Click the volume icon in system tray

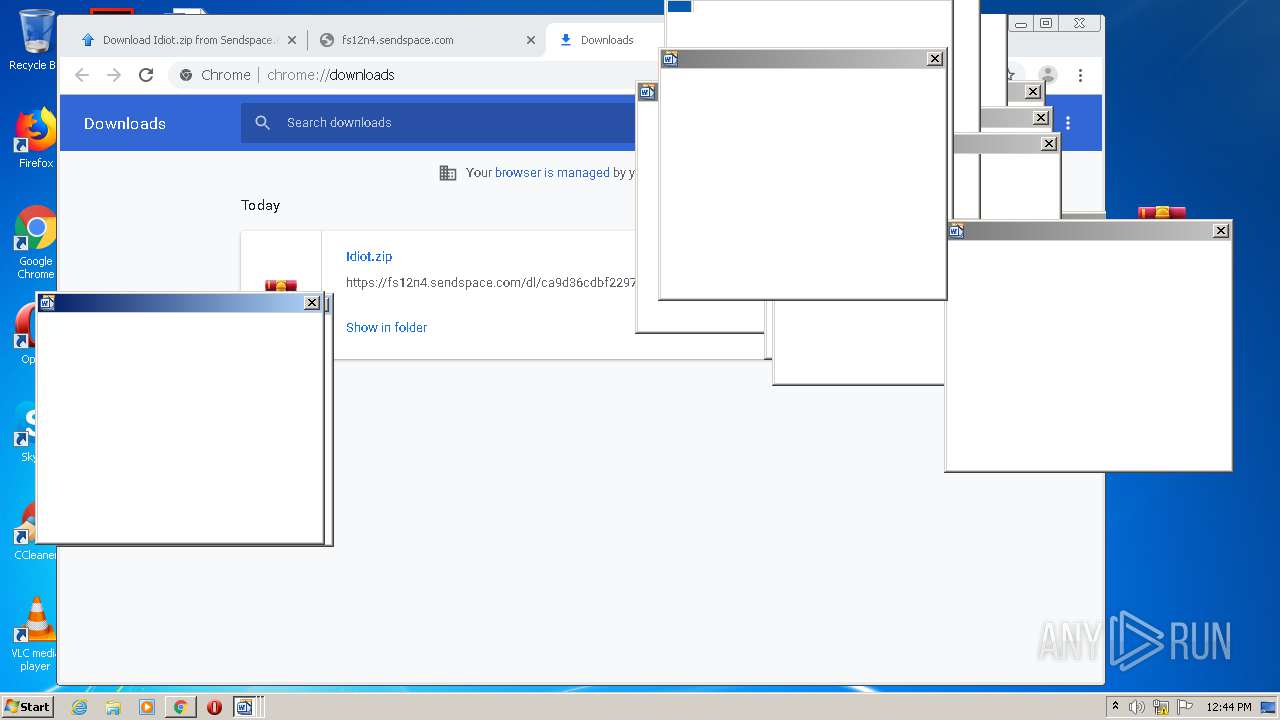tap(1137, 707)
